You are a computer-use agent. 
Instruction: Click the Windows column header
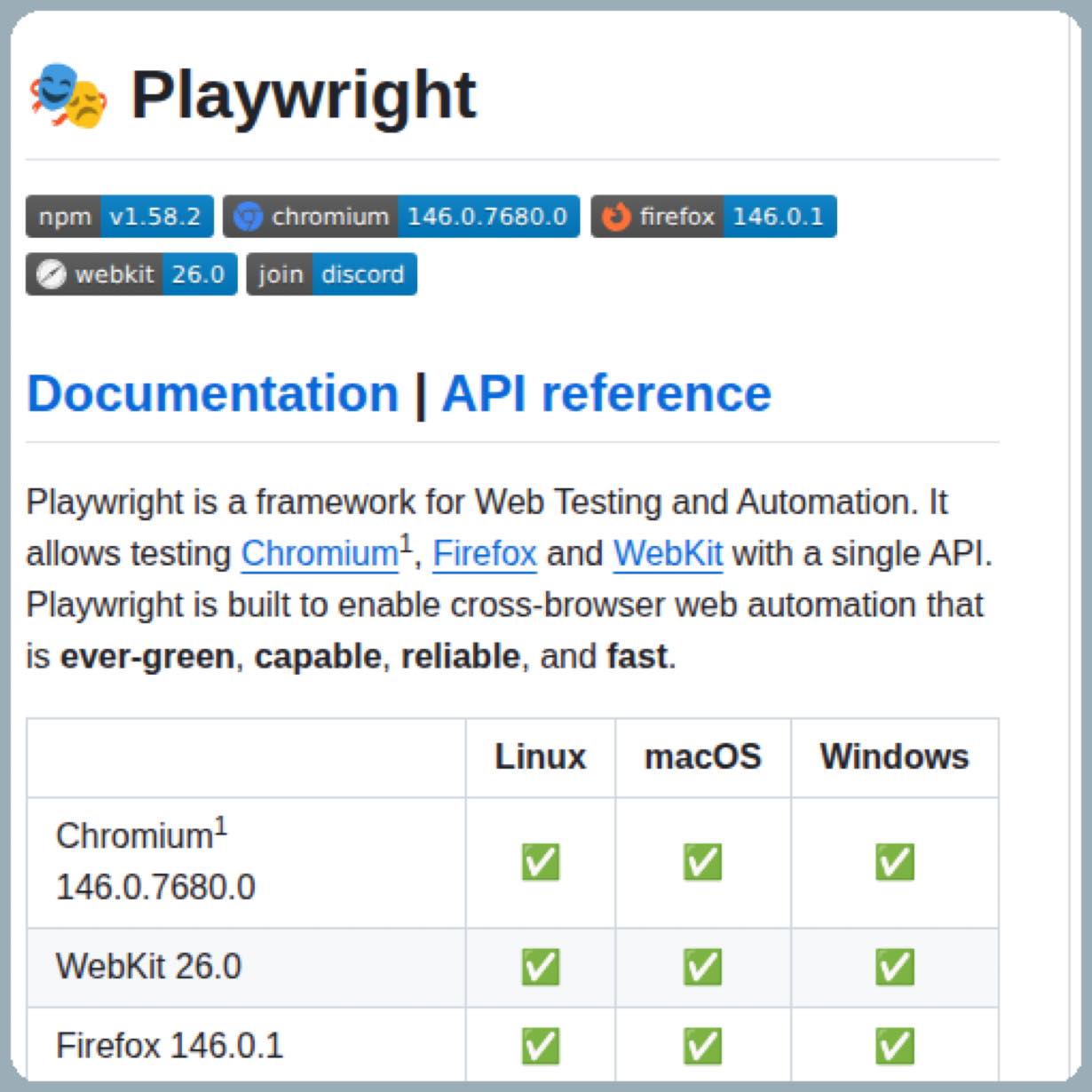[894, 757]
